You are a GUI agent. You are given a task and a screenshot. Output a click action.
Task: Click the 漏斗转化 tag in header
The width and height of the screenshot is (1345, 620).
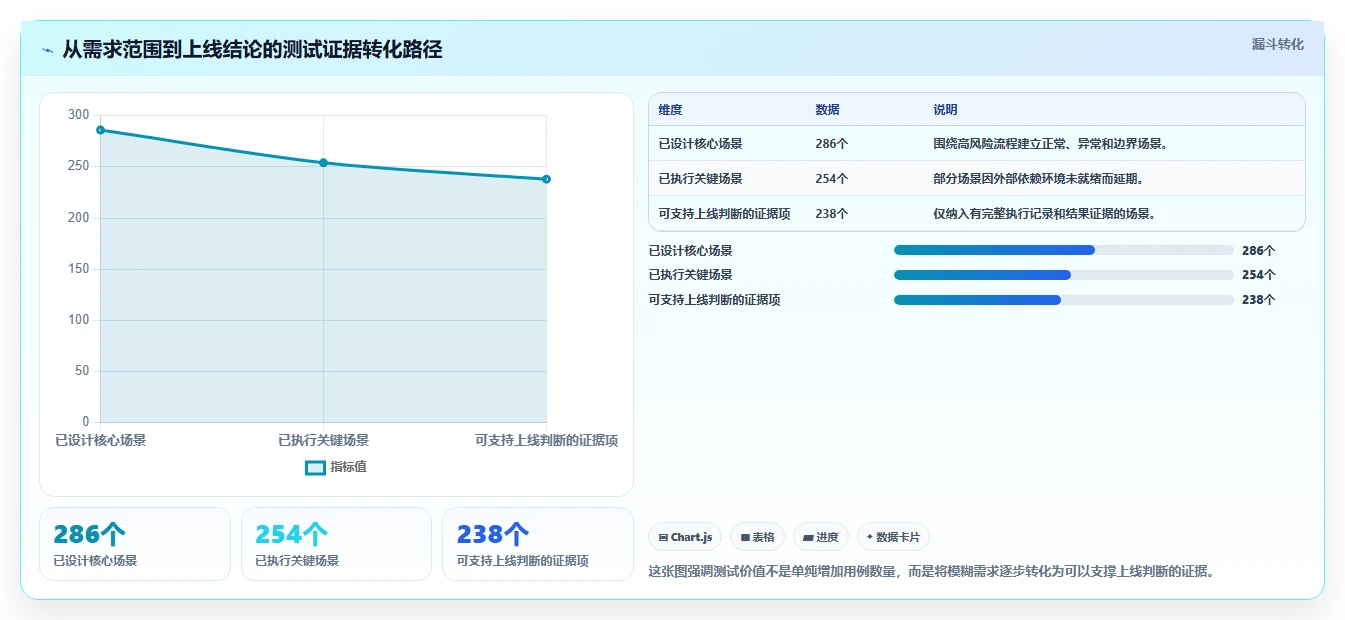1277,44
